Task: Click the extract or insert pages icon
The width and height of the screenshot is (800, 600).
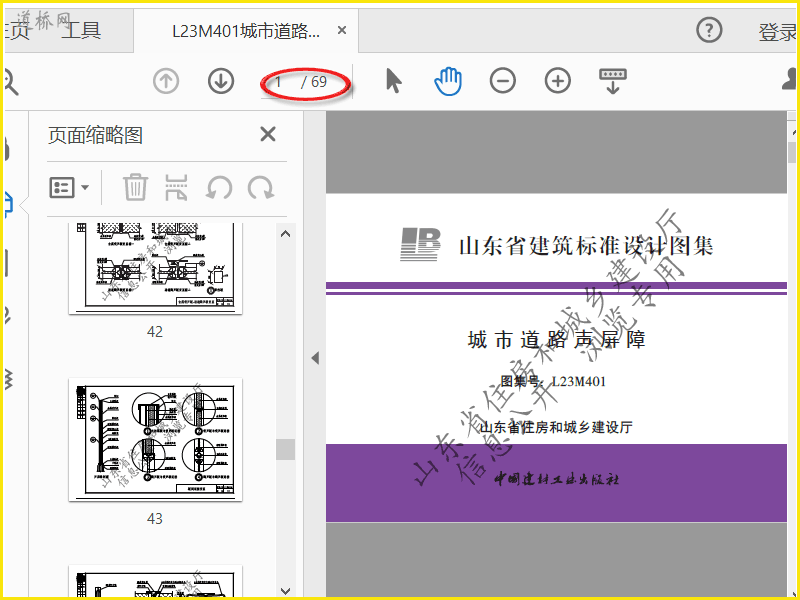Action: point(177,187)
